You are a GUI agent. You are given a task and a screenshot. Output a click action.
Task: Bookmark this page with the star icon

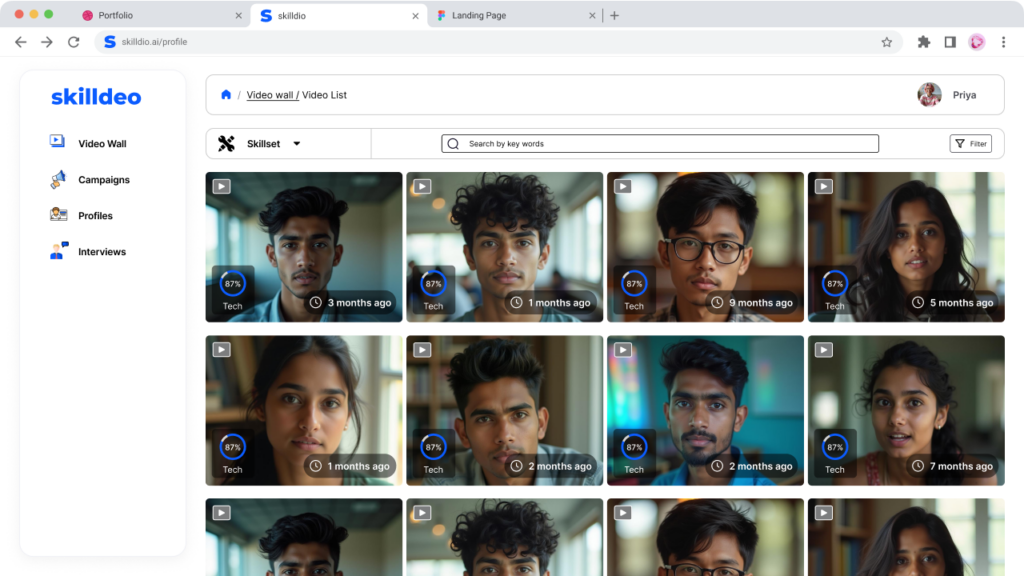(886, 42)
